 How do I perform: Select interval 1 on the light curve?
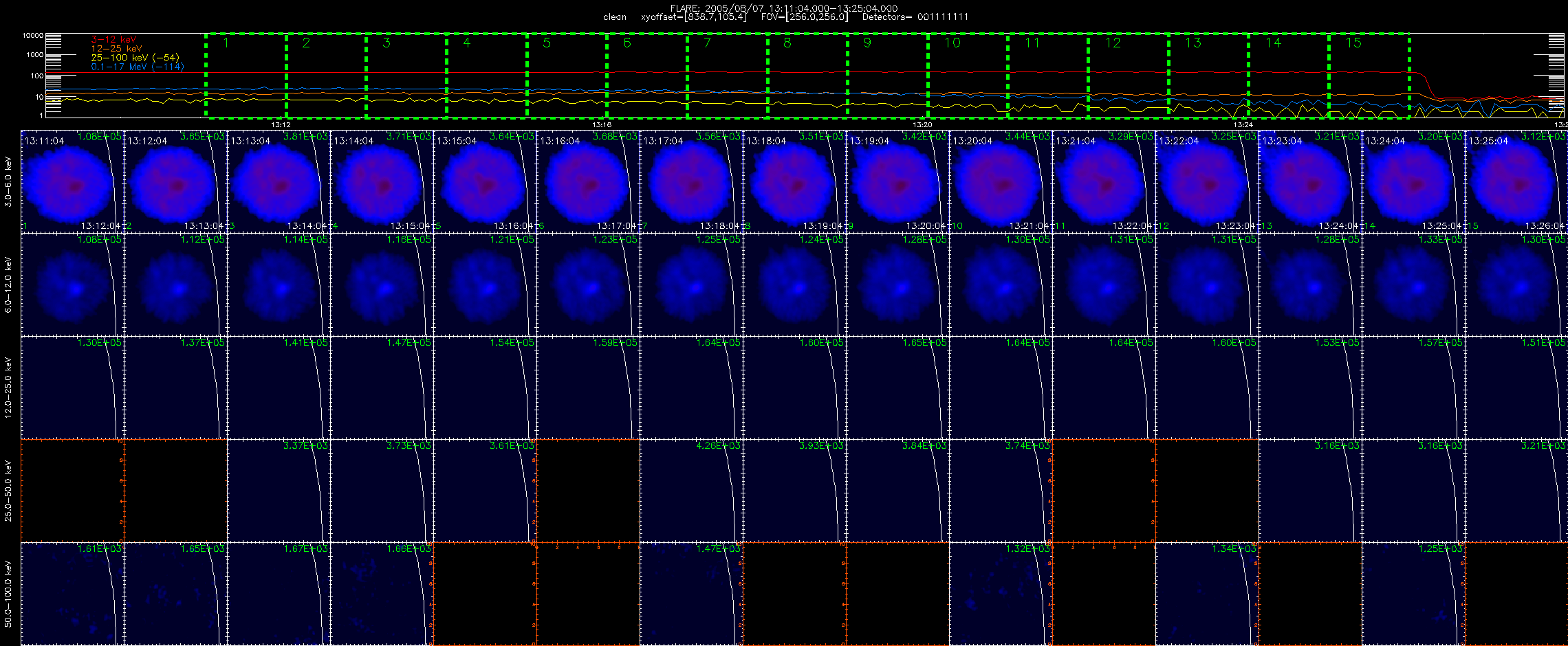click(x=246, y=76)
